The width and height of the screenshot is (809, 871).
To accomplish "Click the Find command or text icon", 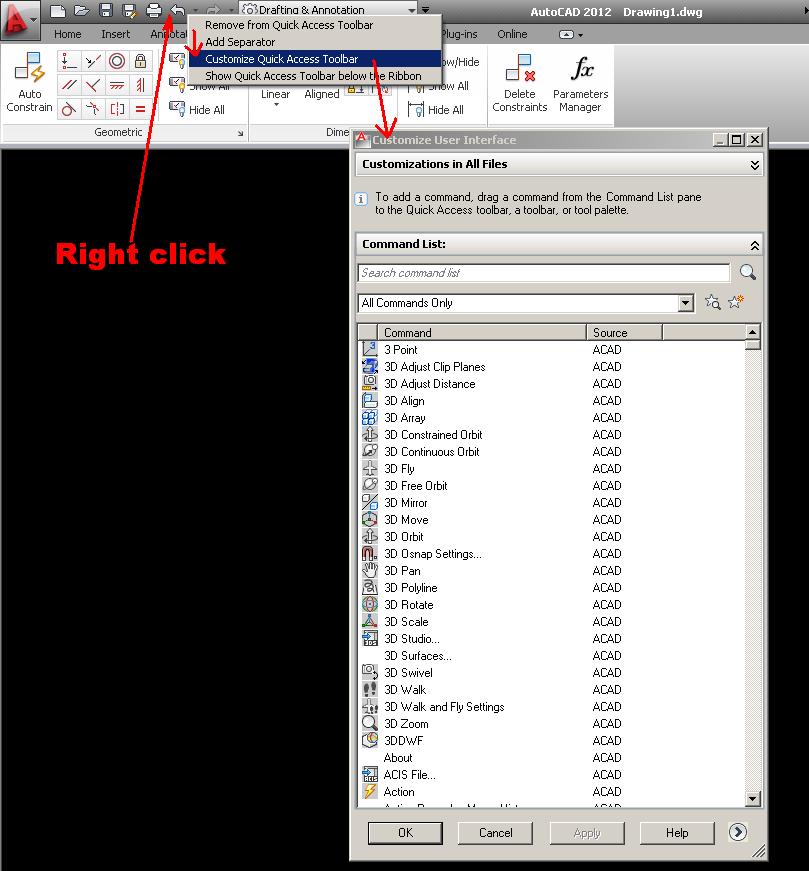I will (712, 302).
